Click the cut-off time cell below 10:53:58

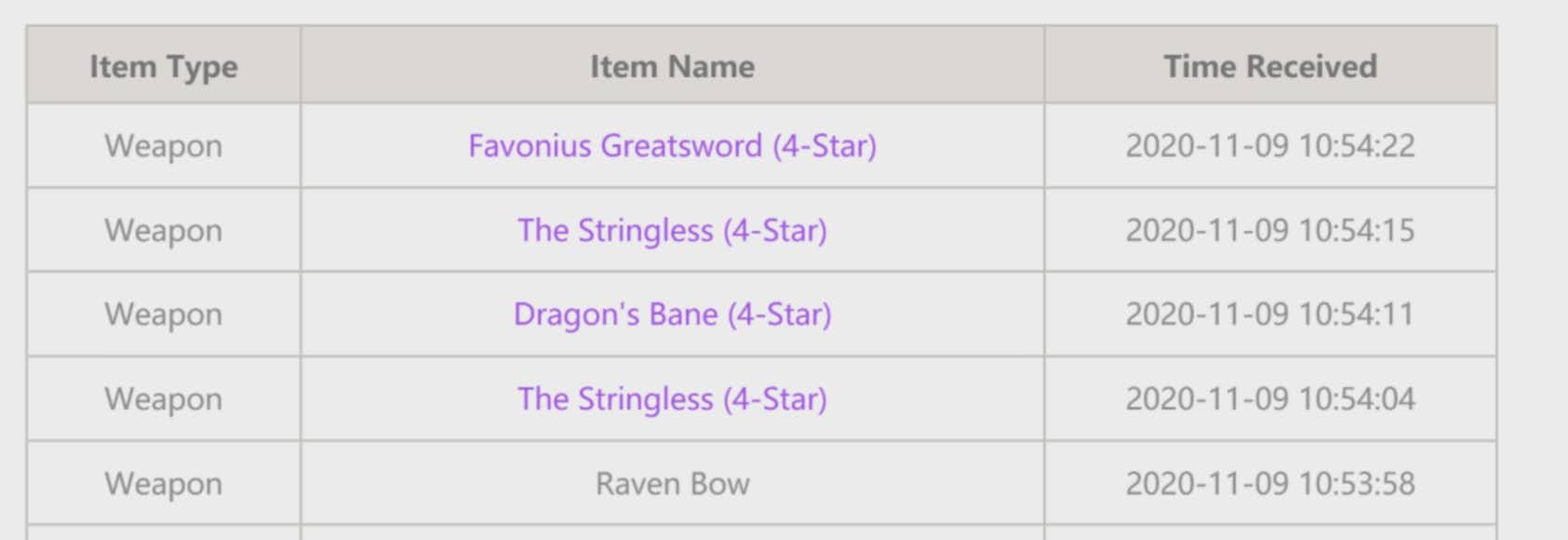click(1270, 533)
